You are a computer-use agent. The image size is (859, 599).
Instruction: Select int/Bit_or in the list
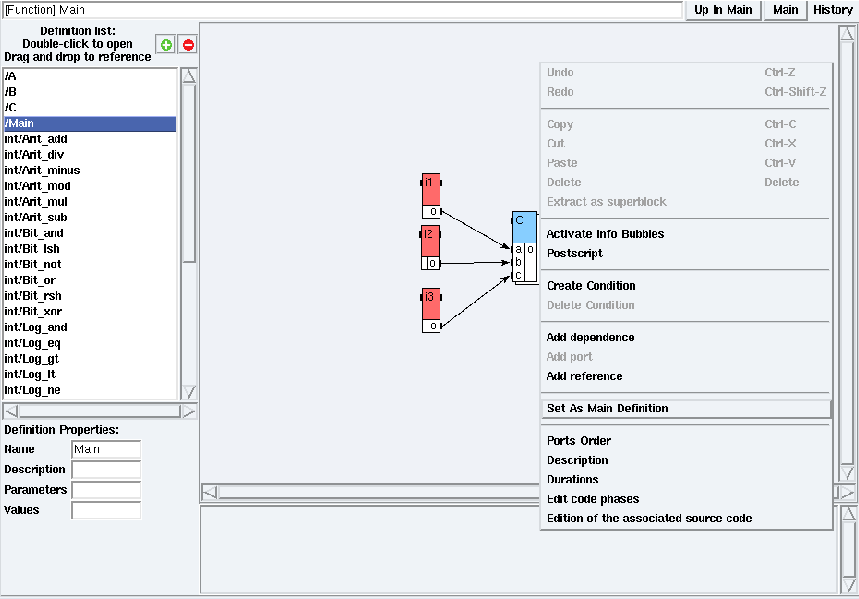90,280
